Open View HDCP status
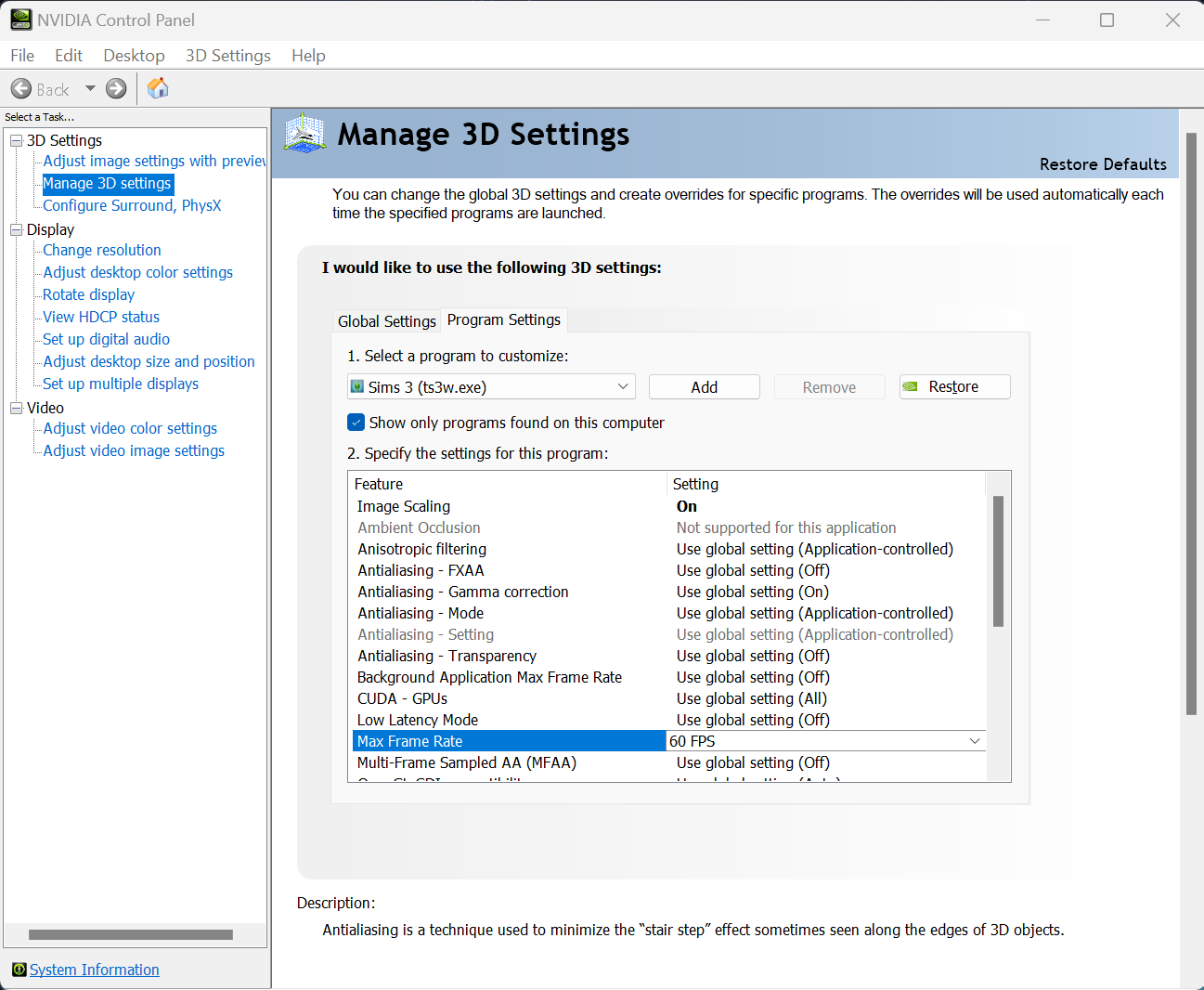Viewport: 1204px width, 990px height. pos(101,317)
